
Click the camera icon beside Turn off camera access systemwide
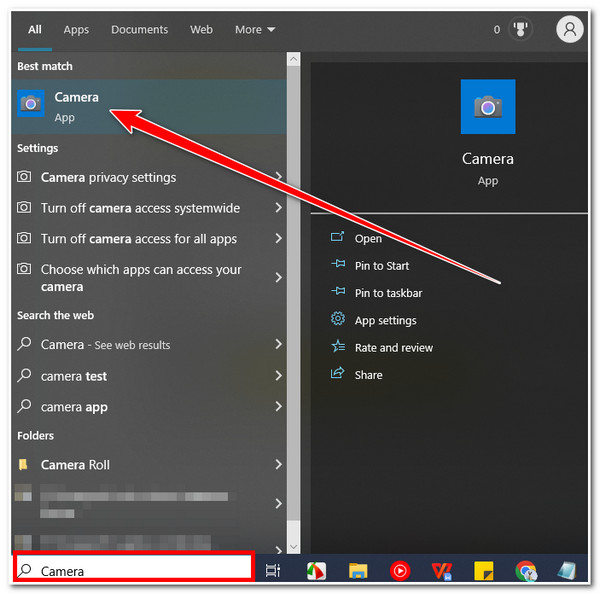click(x=24, y=207)
